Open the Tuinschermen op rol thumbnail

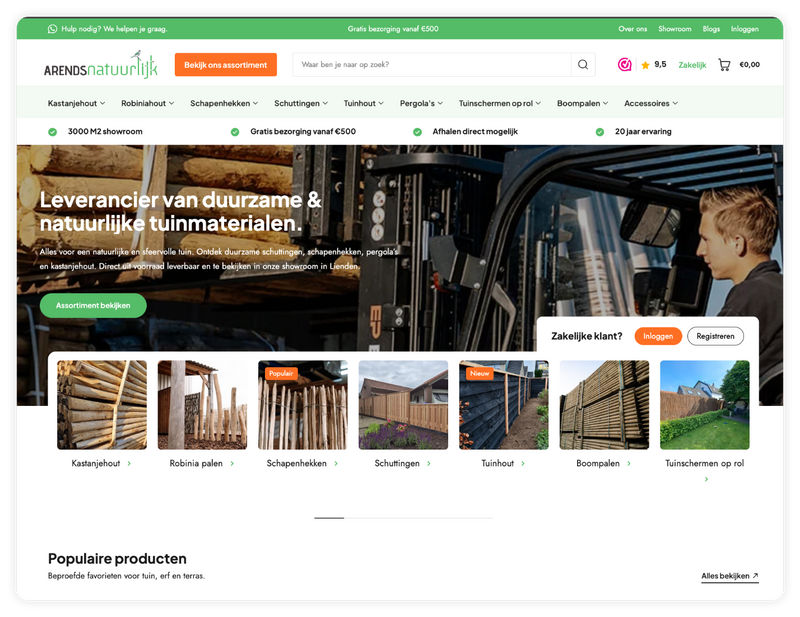tap(705, 405)
